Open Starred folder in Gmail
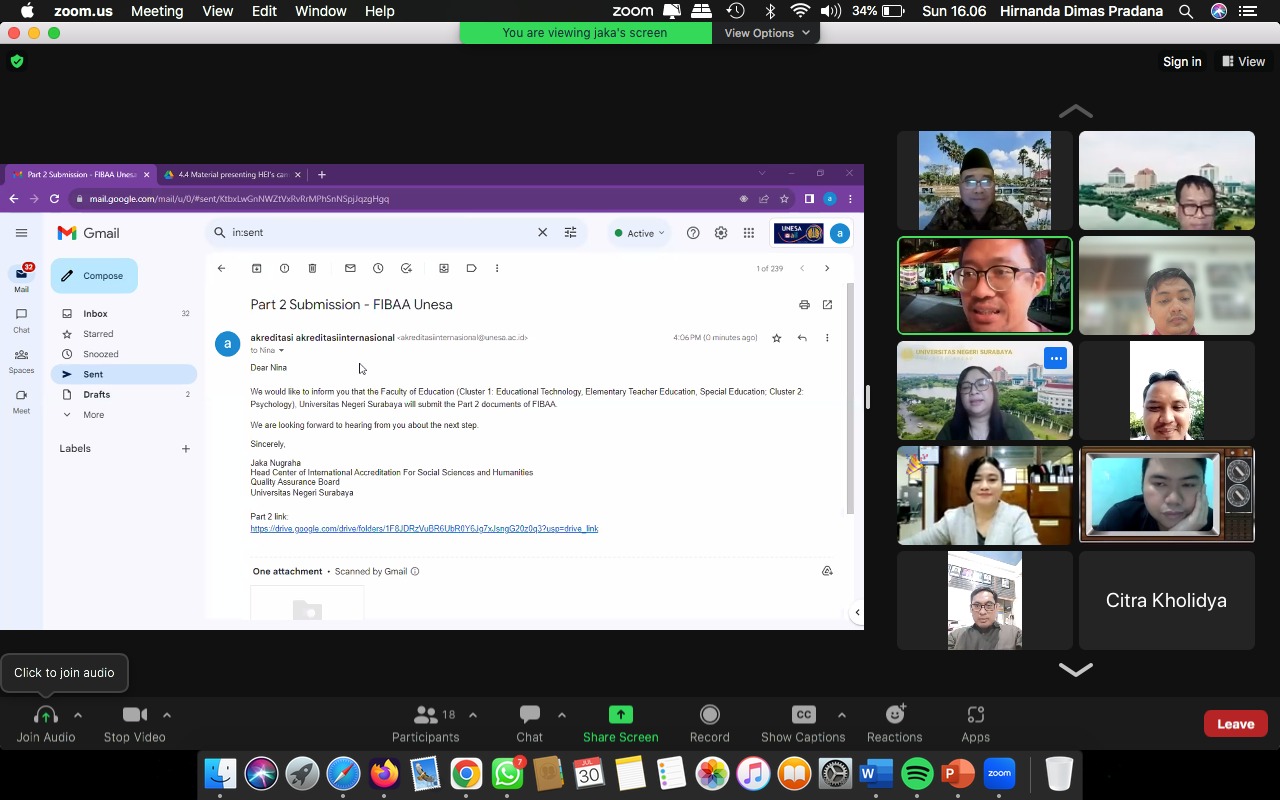 click(x=124, y=334)
